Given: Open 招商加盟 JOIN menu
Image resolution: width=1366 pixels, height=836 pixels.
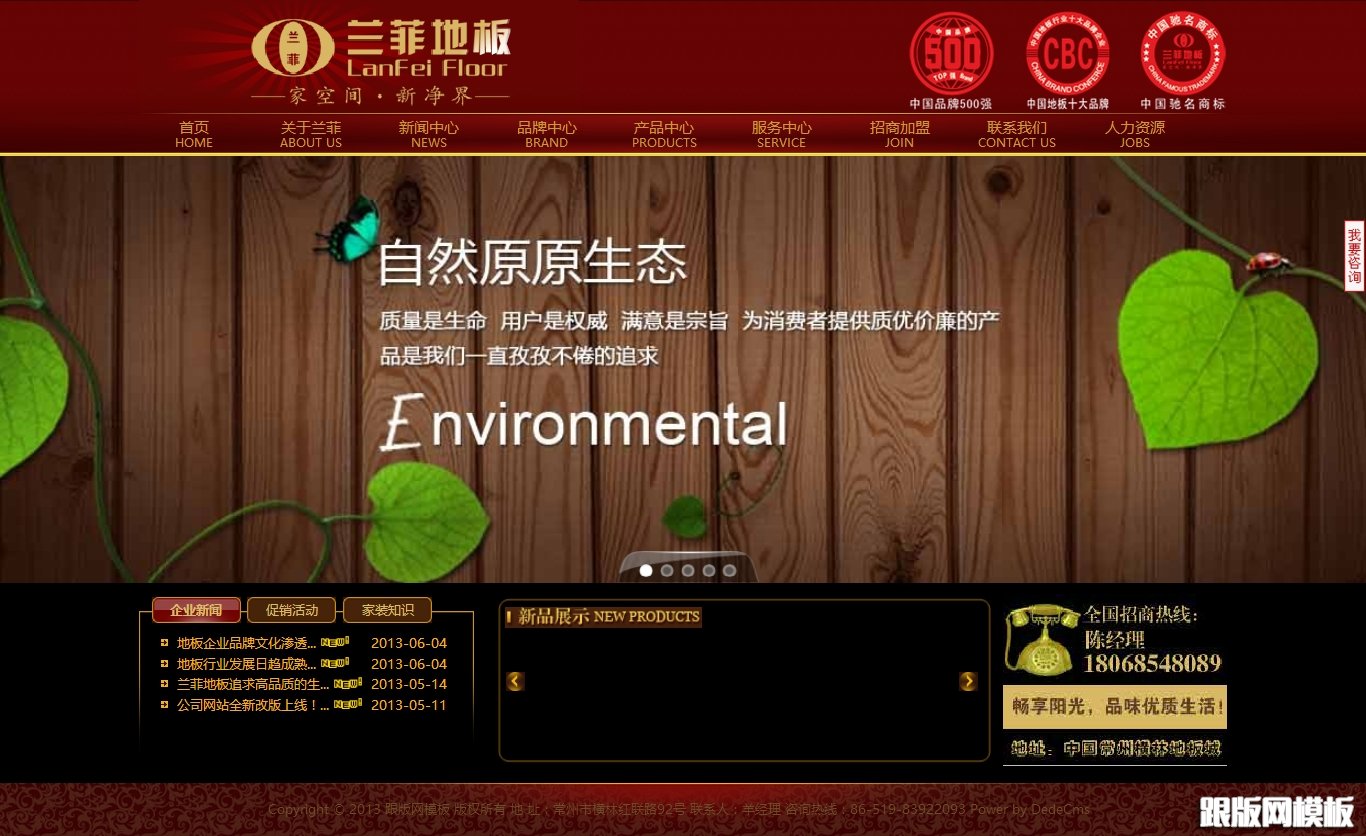Looking at the screenshot, I should (x=899, y=134).
